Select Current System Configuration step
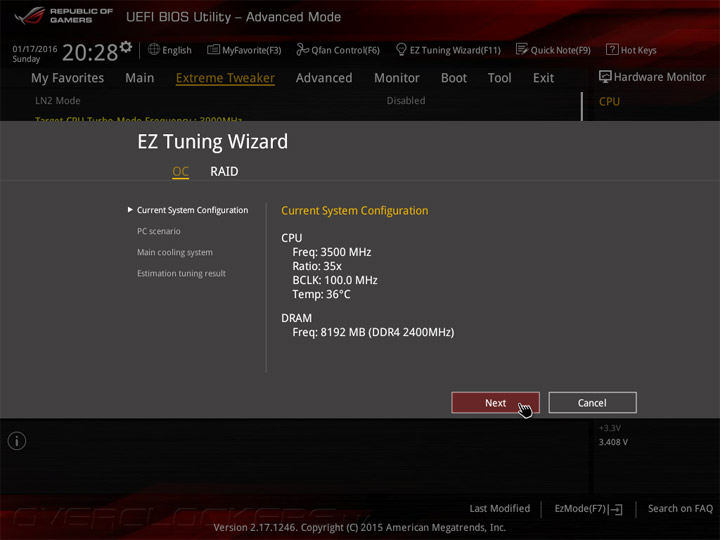720x540 pixels. pos(192,210)
